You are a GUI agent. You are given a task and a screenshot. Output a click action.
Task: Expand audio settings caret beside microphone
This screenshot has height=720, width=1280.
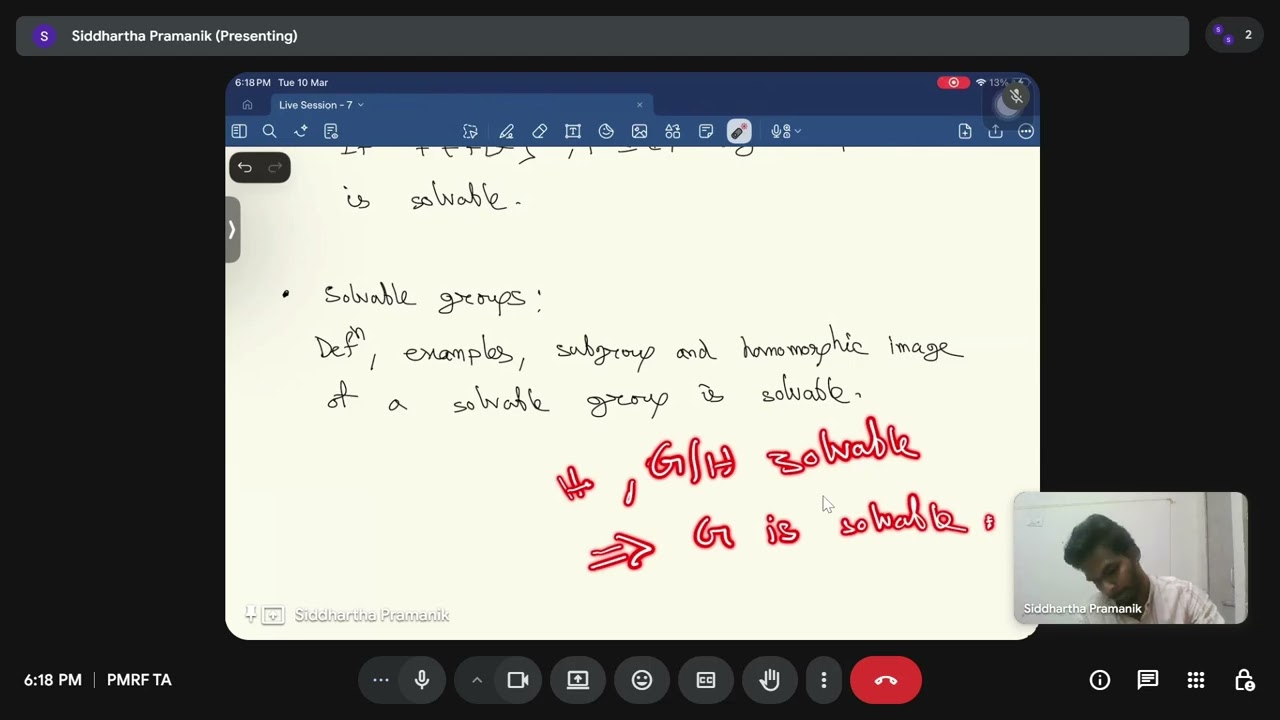click(x=477, y=680)
